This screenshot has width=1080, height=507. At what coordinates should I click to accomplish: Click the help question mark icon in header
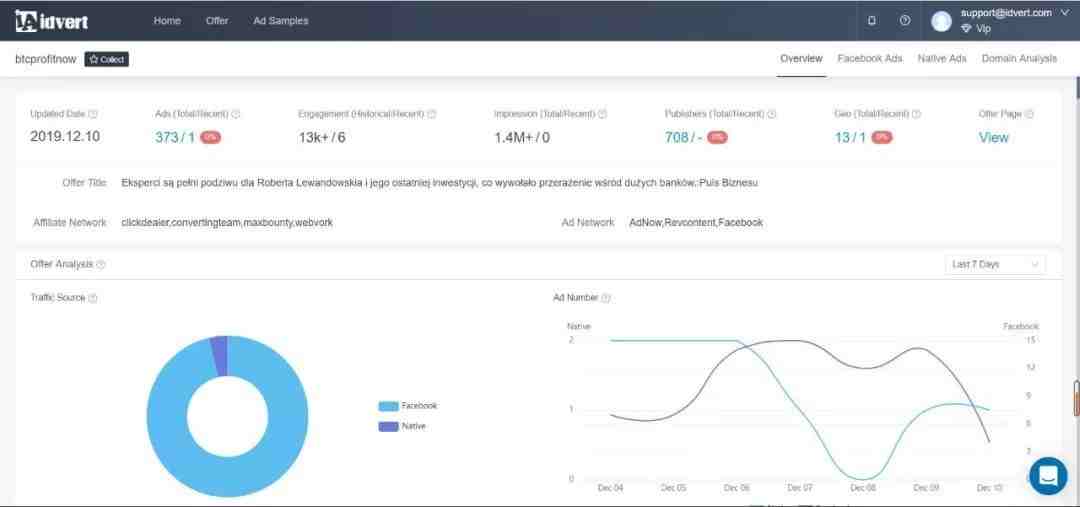(x=905, y=21)
